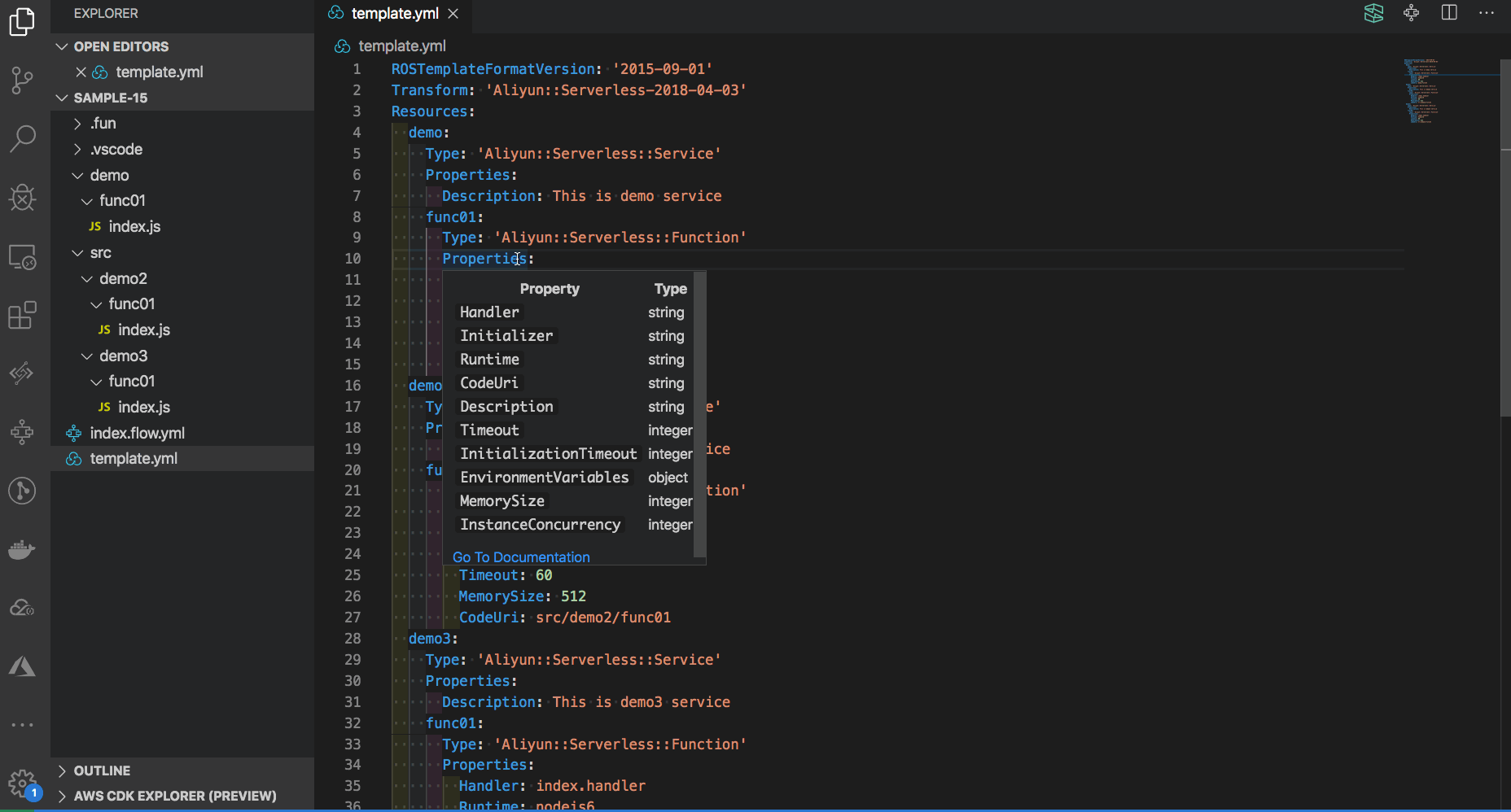
Task: Open editor More Actions menu
Action: (x=1487, y=13)
